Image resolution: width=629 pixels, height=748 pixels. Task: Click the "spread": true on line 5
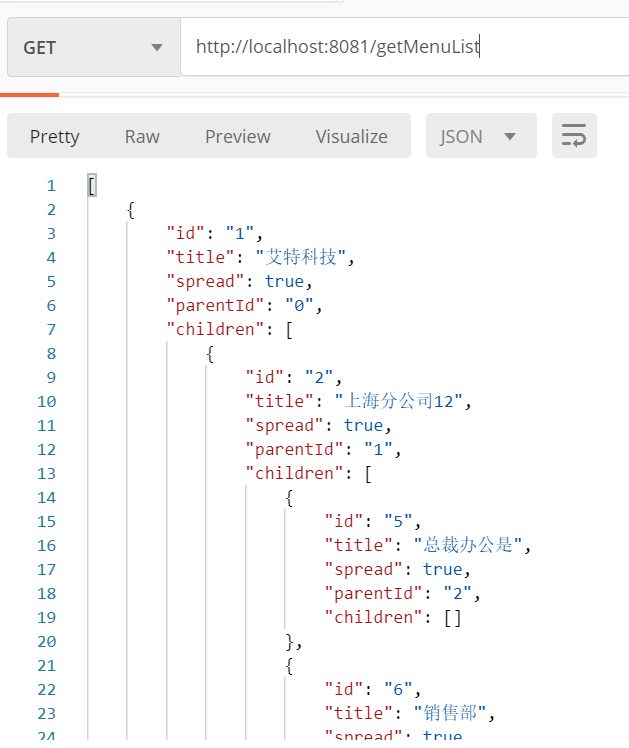coord(239,281)
